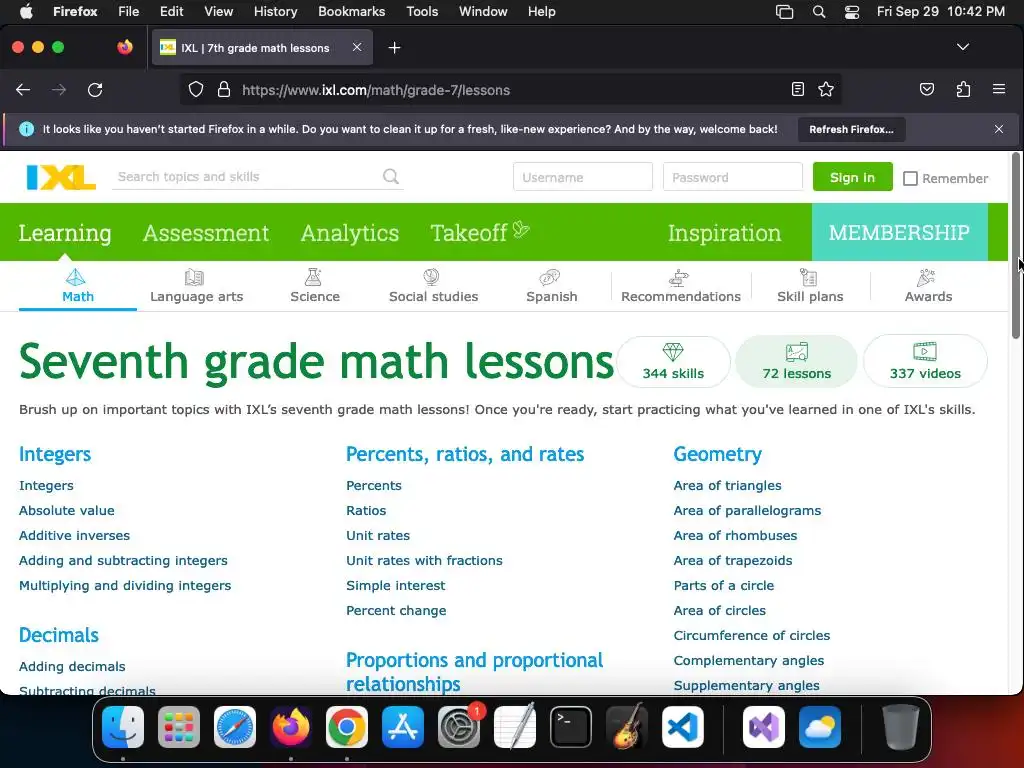Click the Firefox address bar URL
1024x768 pixels.
(x=376, y=90)
